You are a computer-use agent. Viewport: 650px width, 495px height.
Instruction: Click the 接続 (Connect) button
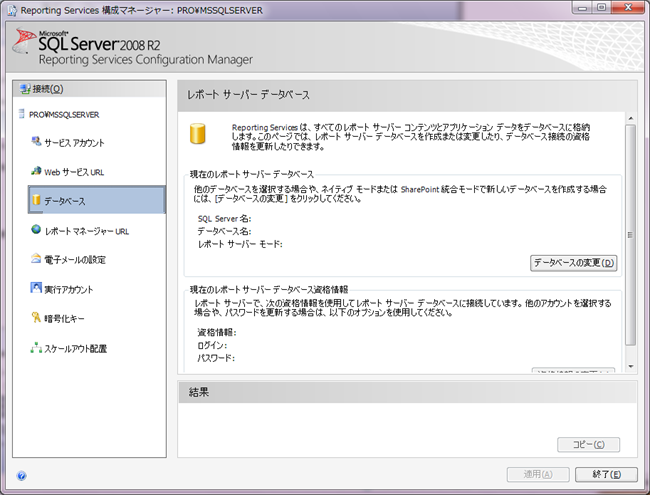click(x=42, y=89)
